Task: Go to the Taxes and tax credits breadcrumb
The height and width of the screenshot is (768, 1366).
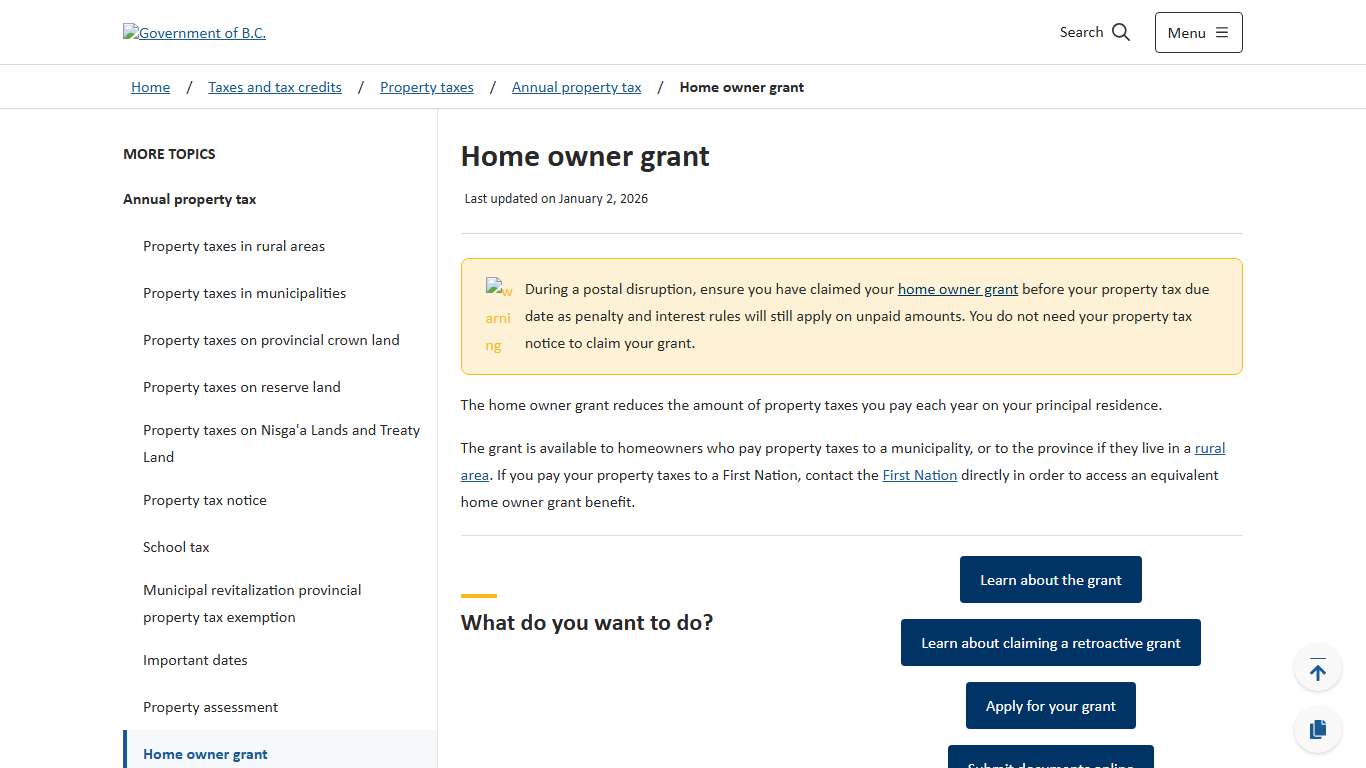Action: coord(274,87)
